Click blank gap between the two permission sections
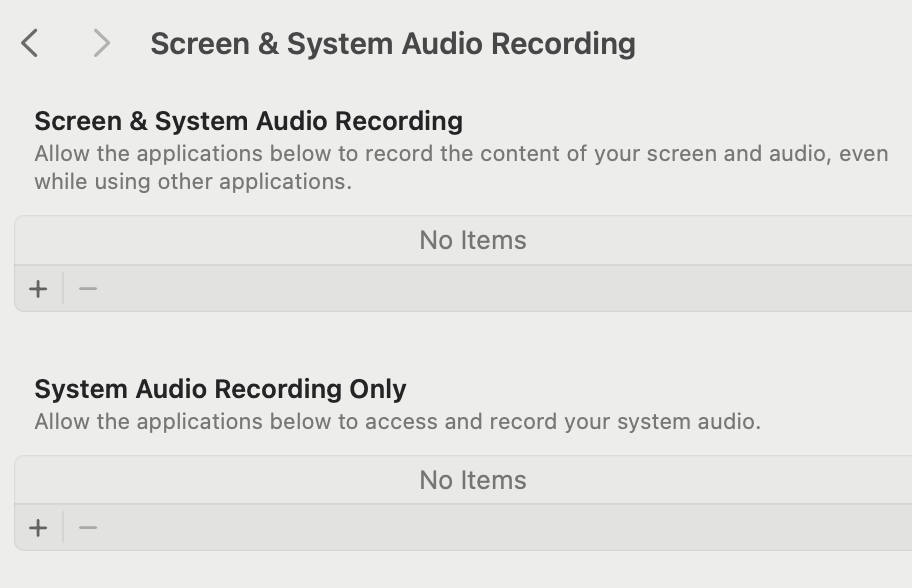 click(x=460, y=345)
